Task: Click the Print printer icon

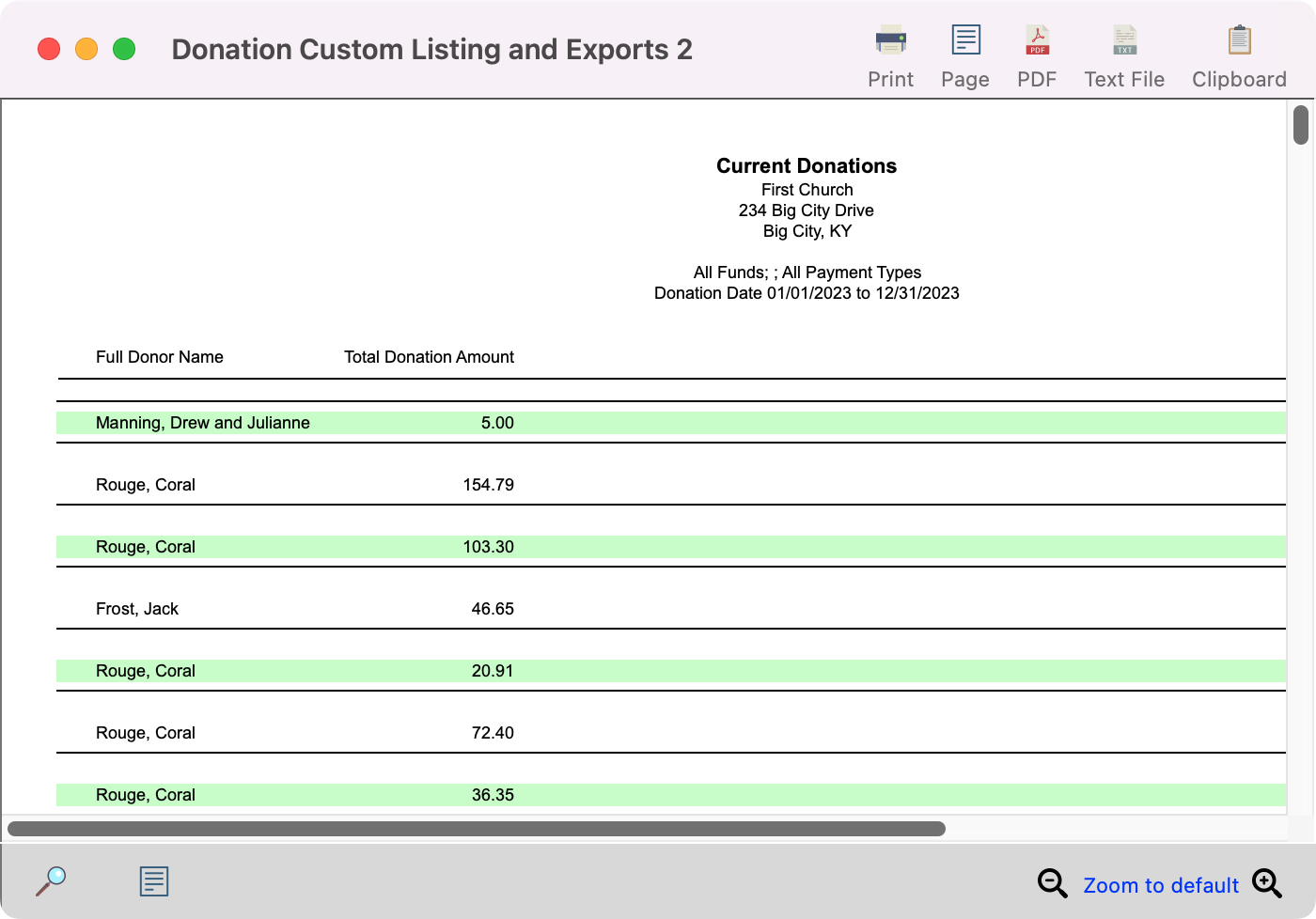Action: [890, 41]
